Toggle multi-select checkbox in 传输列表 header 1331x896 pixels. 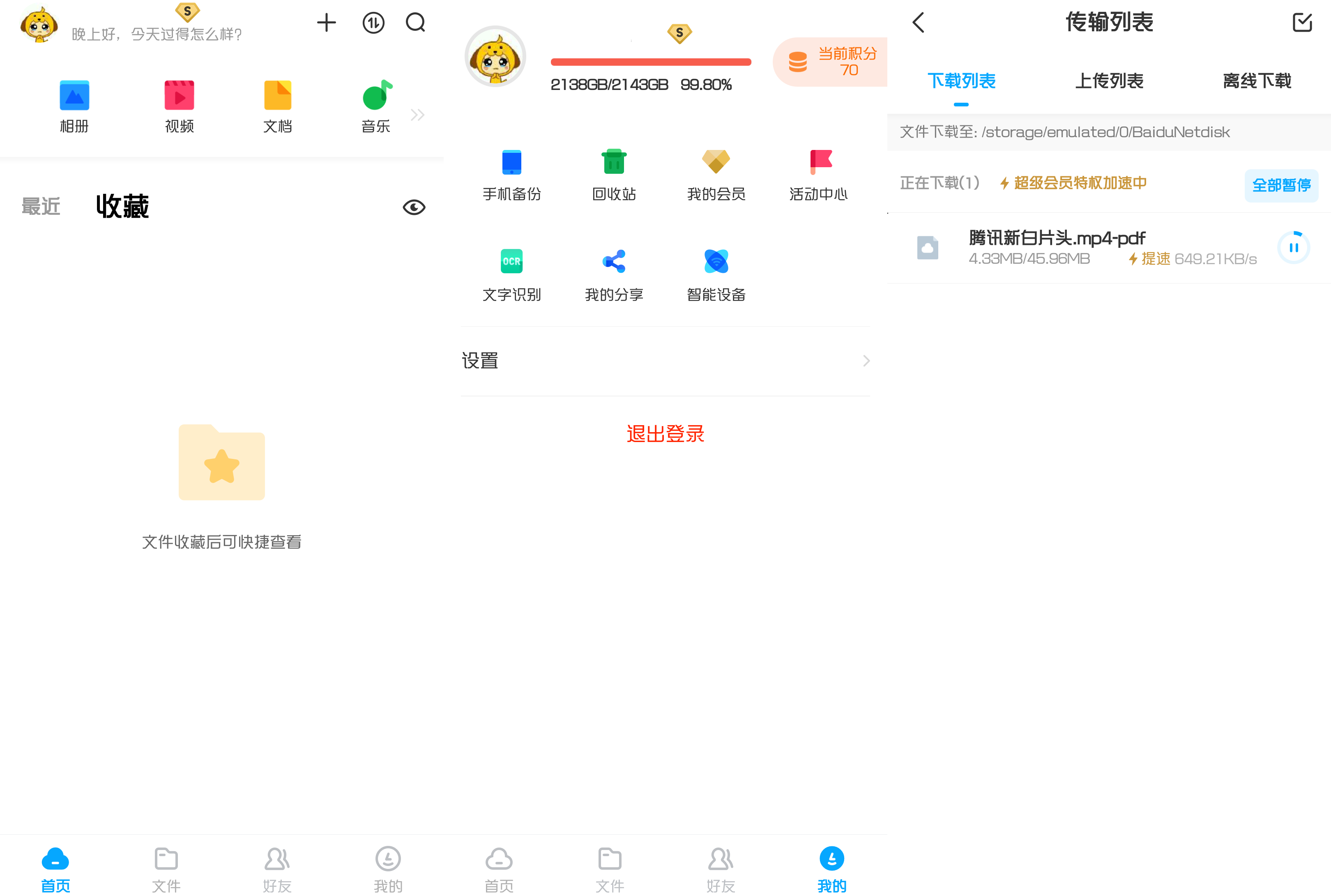point(1302,23)
